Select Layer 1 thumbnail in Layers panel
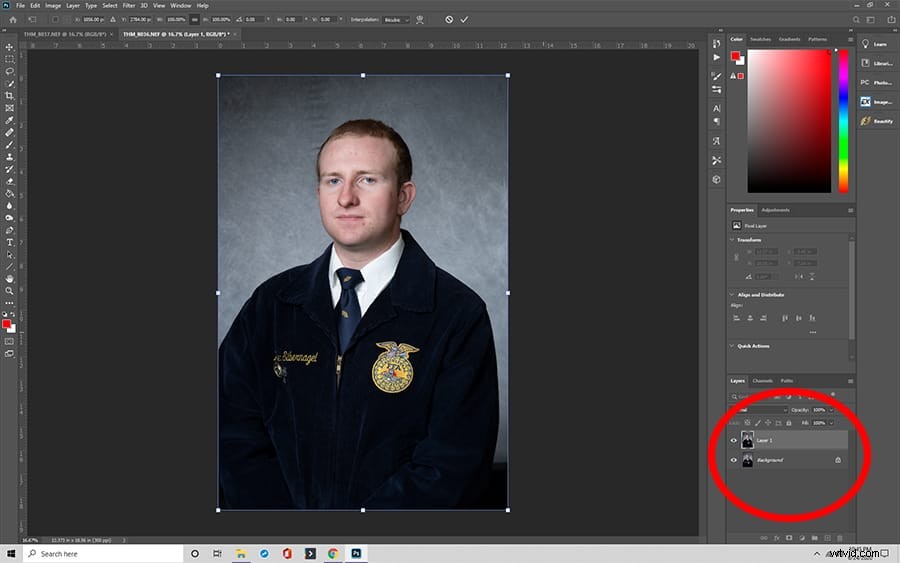The width and height of the screenshot is (900, 563). 747,440
